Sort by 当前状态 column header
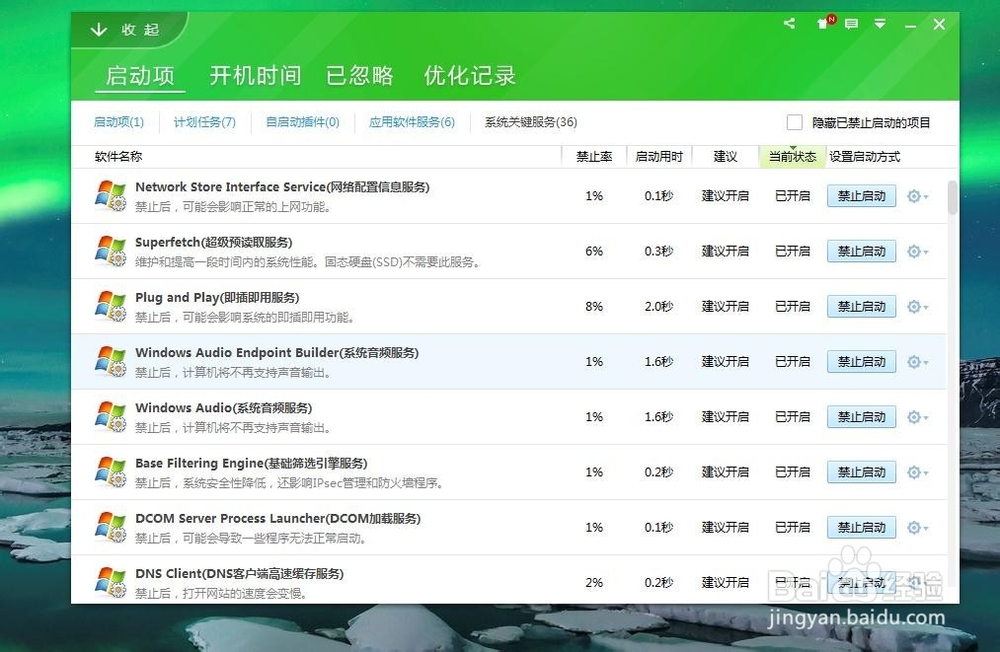1000x652 pixels. coord(792,157)
